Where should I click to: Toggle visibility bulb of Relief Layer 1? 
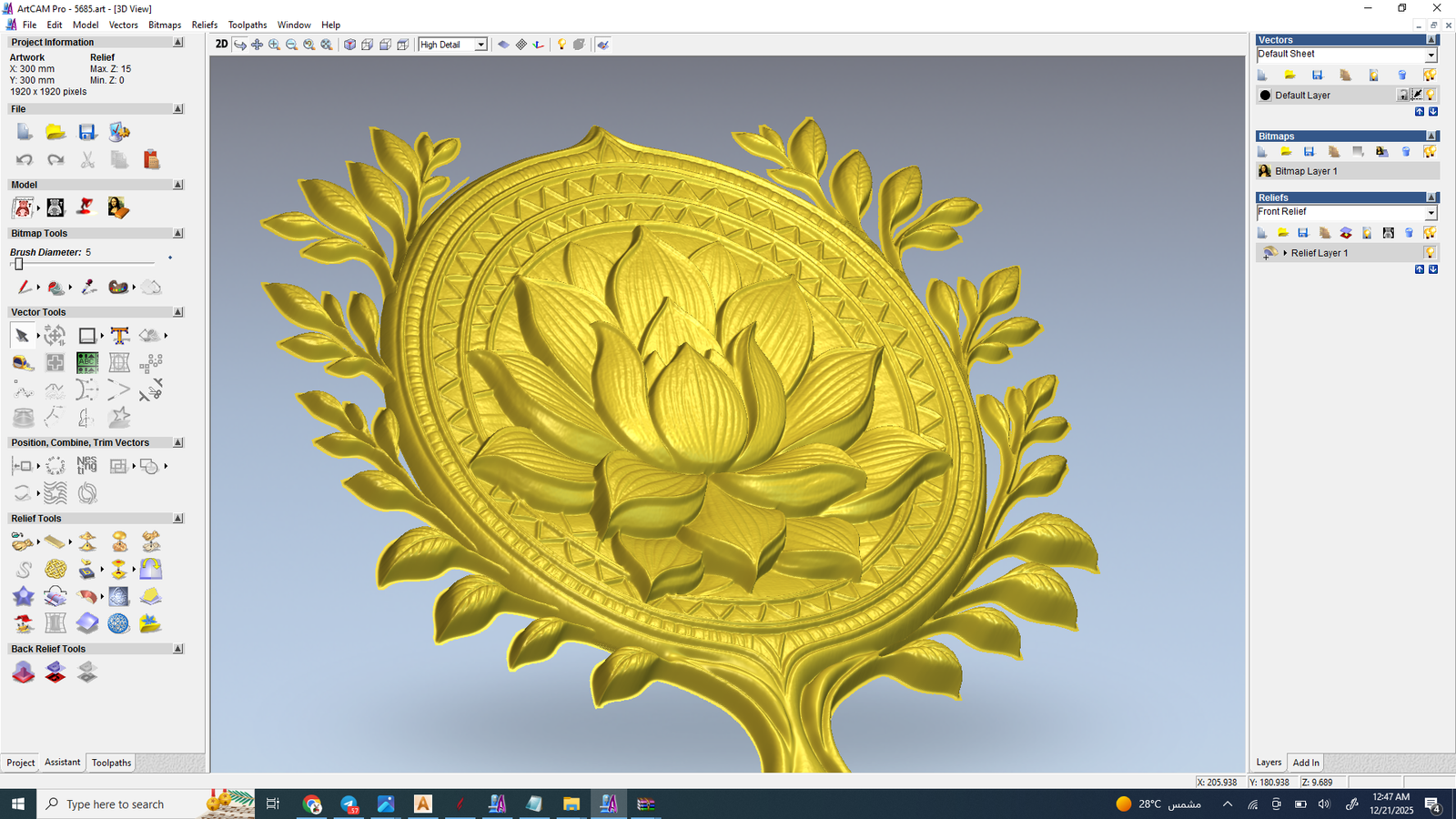click(1431, 253)
